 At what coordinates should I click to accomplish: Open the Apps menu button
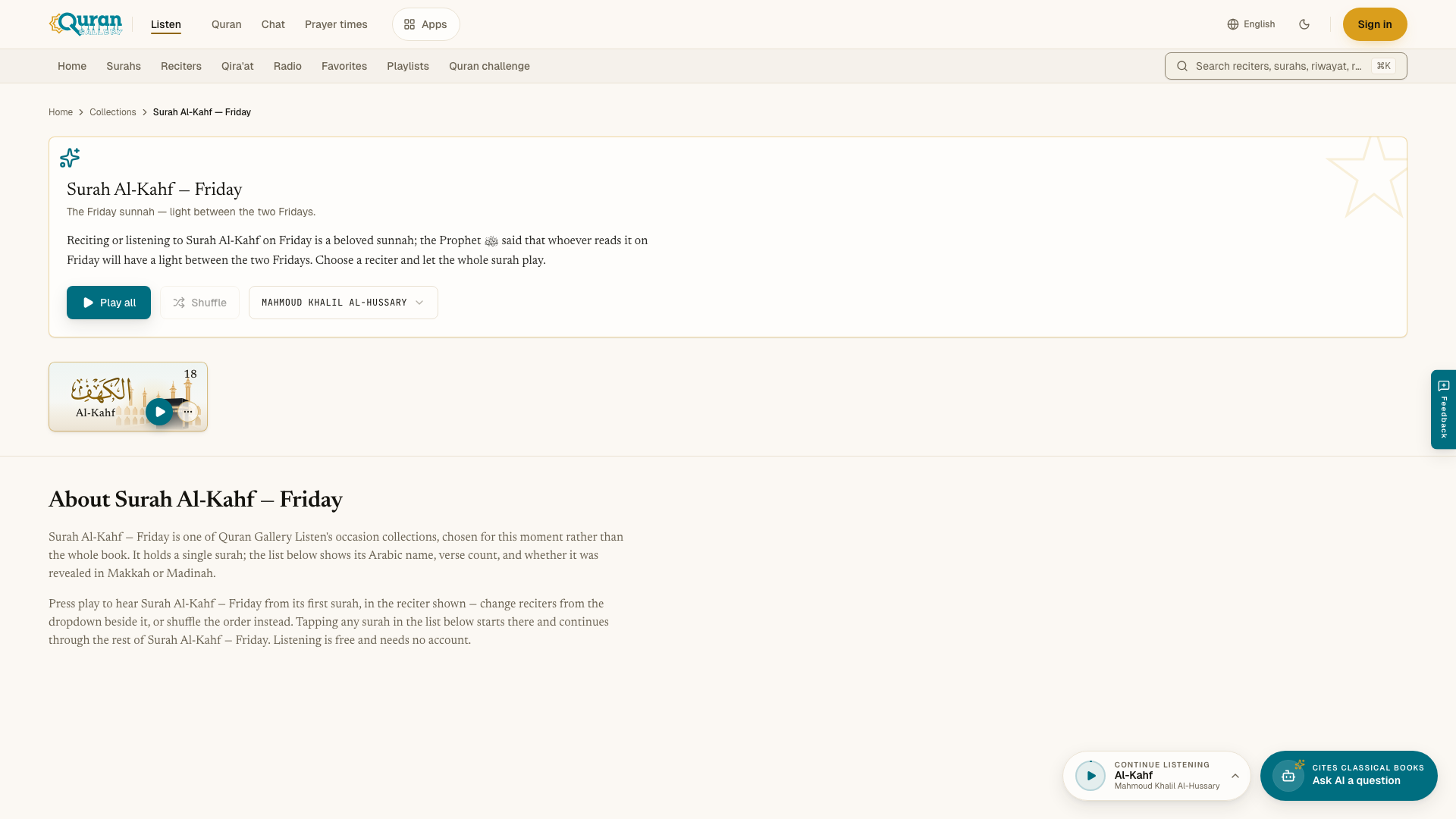tap(426, 24)
